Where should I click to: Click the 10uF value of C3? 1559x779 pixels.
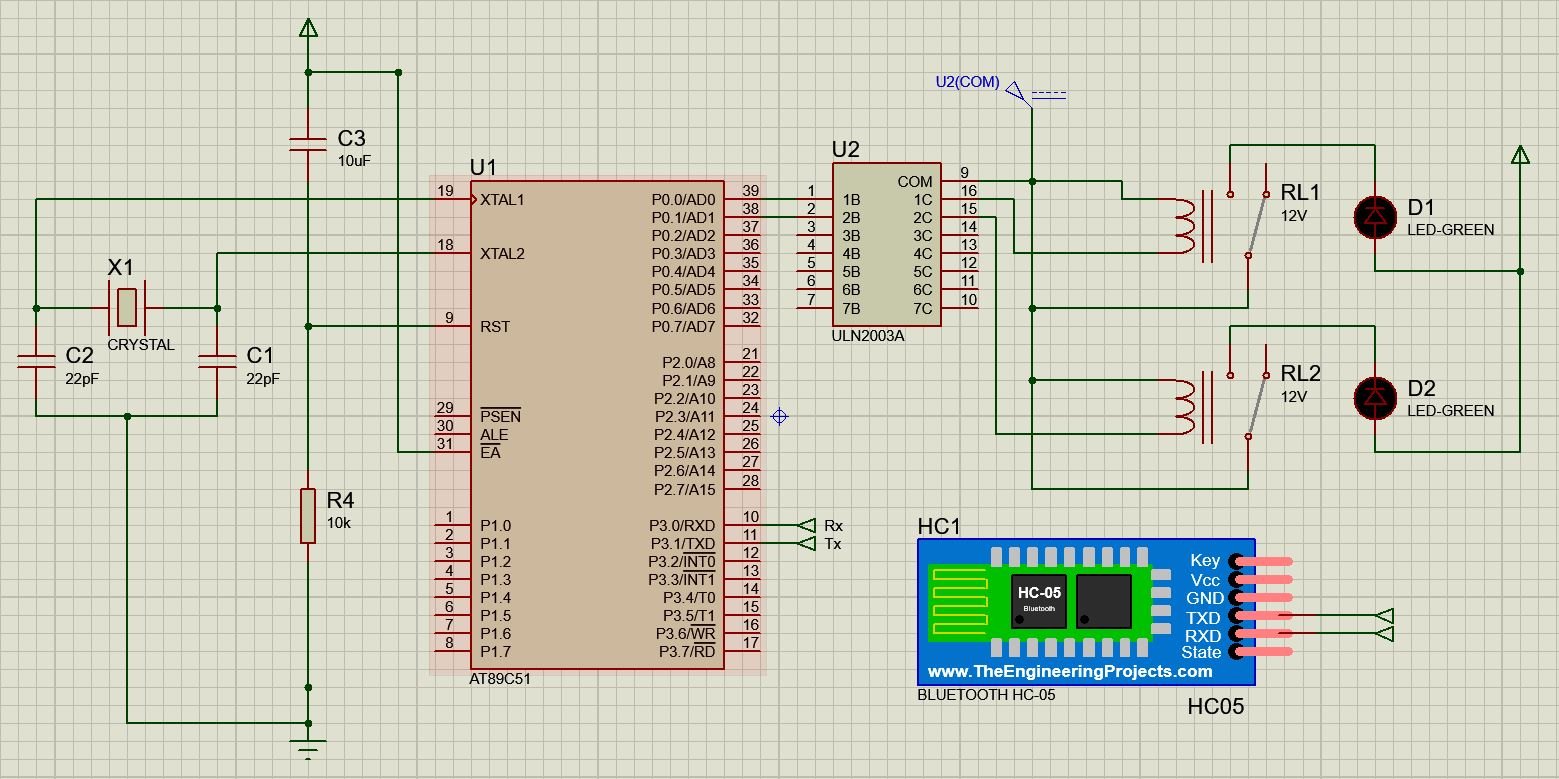(355, 160)
